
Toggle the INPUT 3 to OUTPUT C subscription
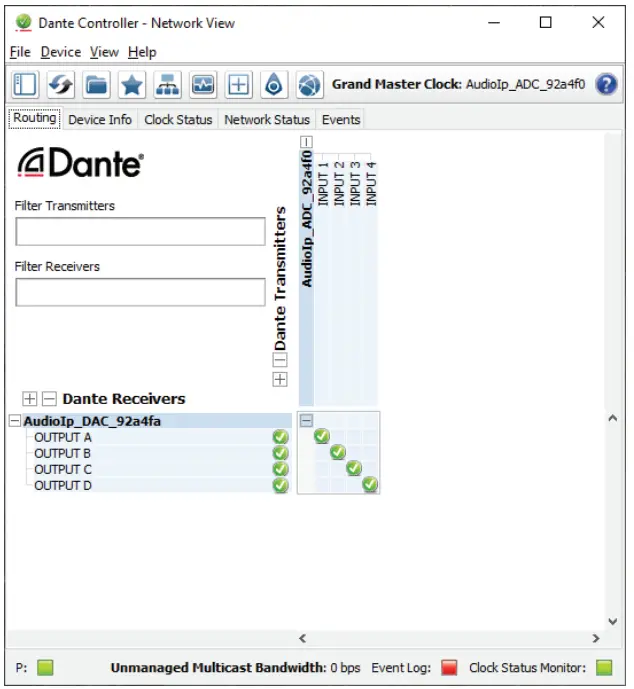coord(354,468)
